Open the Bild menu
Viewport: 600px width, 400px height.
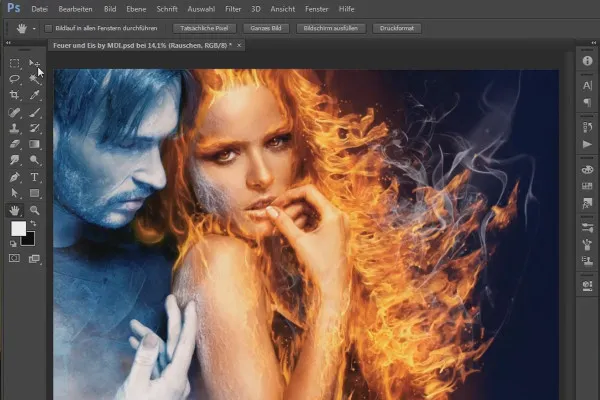coord(110,9)
